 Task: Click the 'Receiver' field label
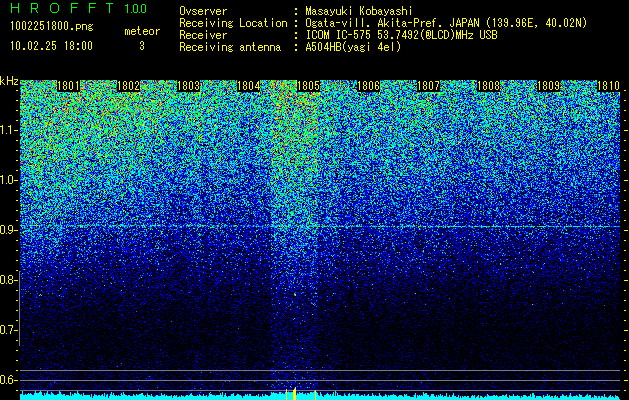coord(203,35)
